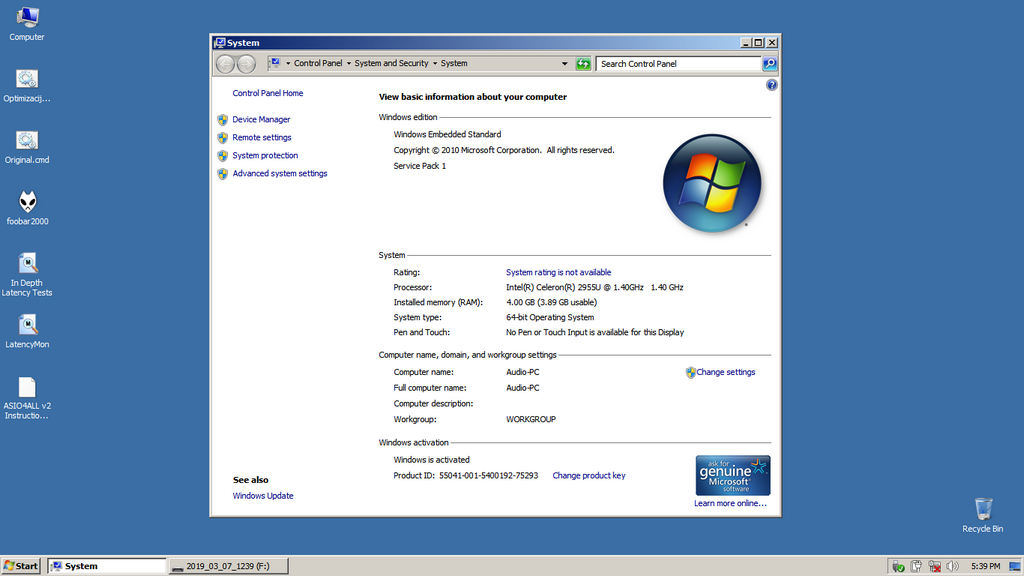This screenshot has height=576, width=1024.
Task: Click the System window title bar
Action: point(496,42)
